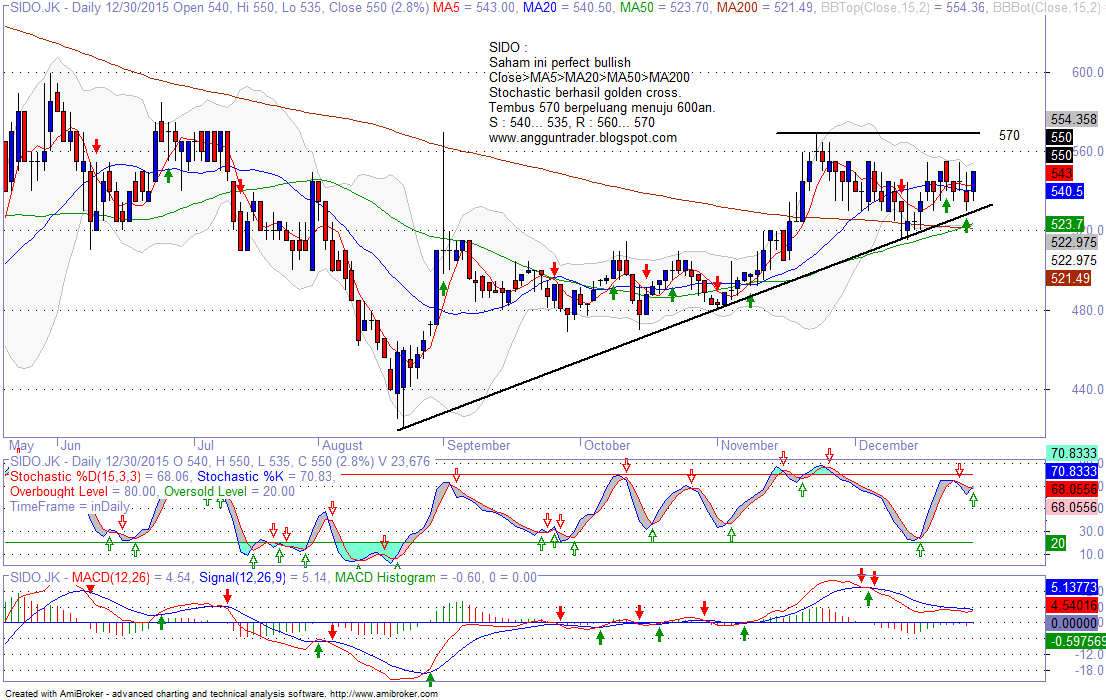Select the "MA50 = 523.70" legend value
The image size is (1106, 700).
(664, 8)
